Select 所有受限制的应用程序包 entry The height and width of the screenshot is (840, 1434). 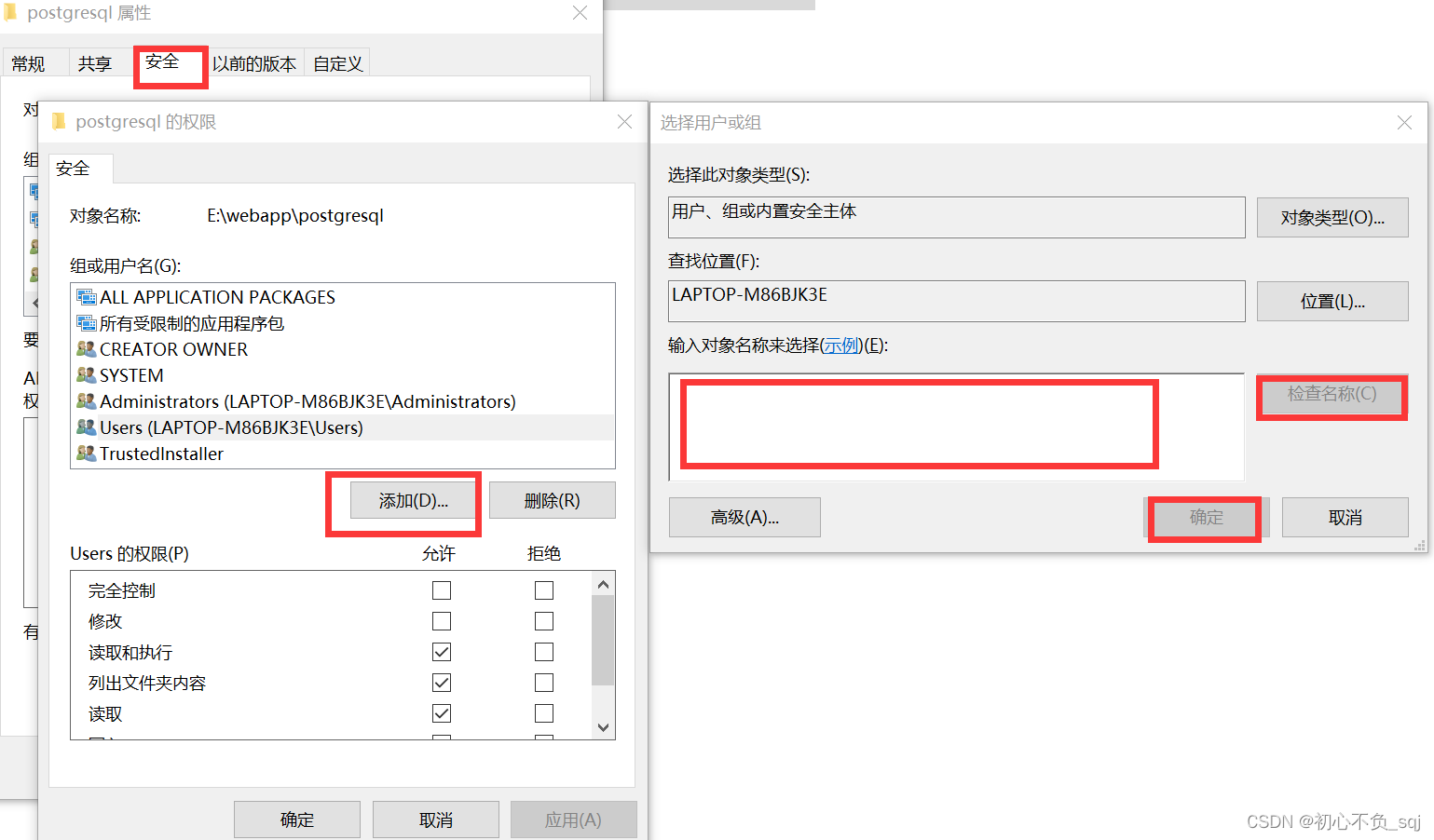pos(343,323)
